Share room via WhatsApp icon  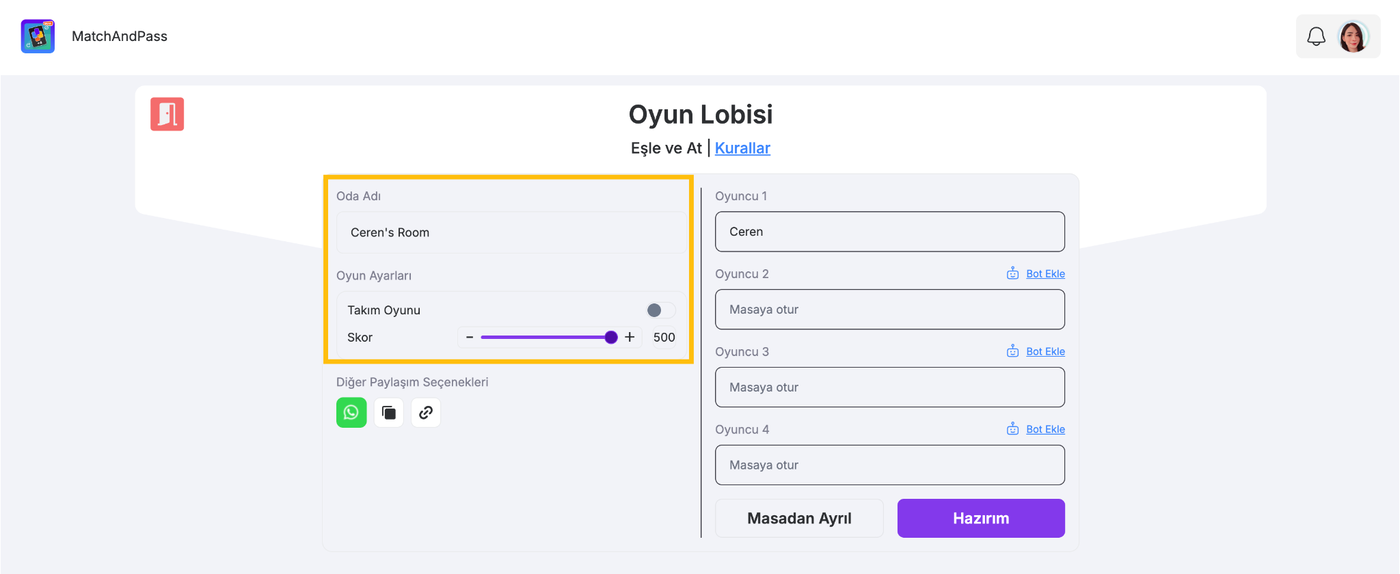tap(351, 412)
